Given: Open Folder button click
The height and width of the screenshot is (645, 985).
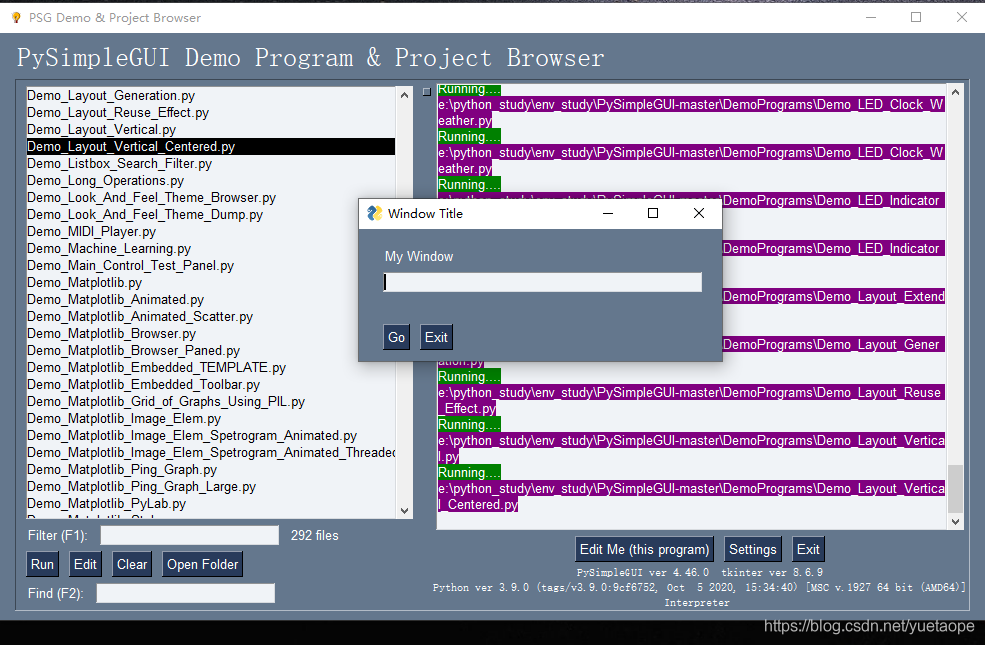Looking at the screenshot, I should coord(202,564).
